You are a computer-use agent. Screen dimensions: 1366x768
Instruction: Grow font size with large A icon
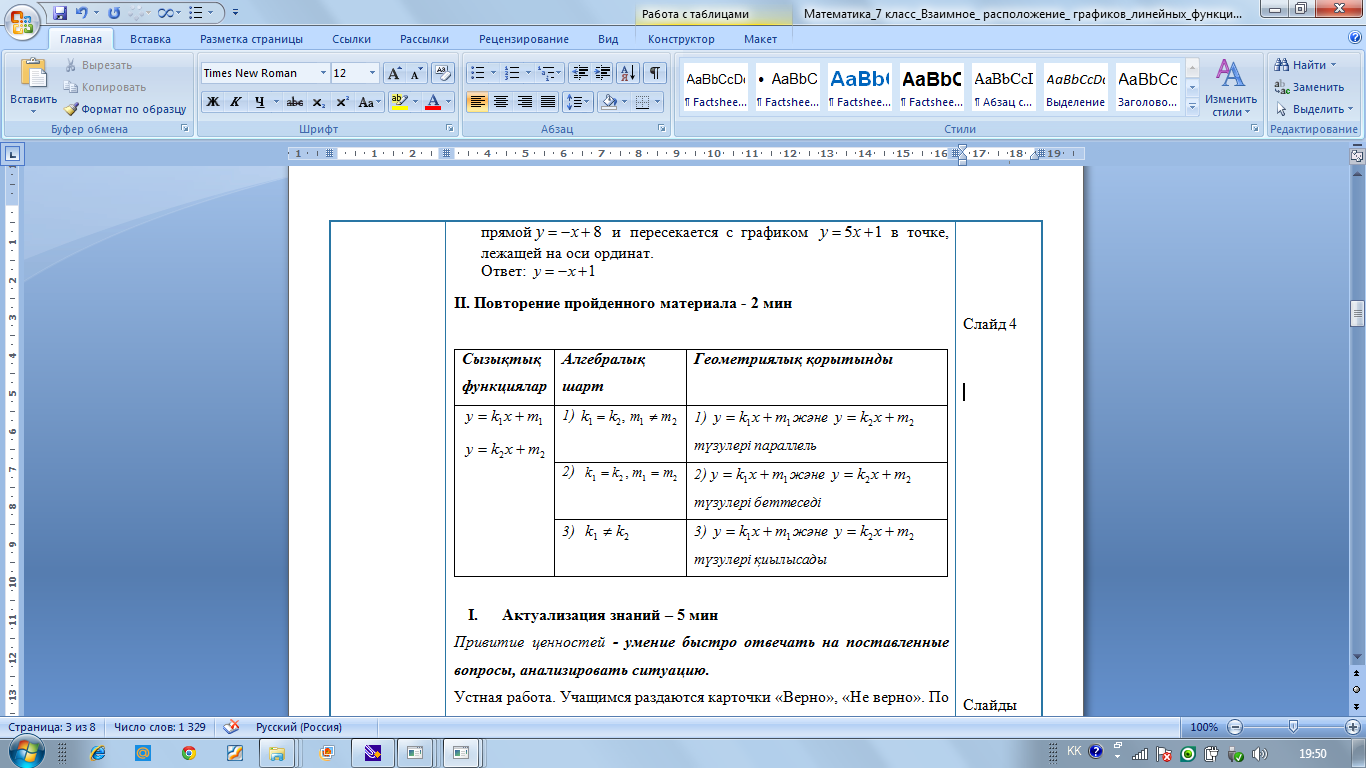(x=395, y=73)
